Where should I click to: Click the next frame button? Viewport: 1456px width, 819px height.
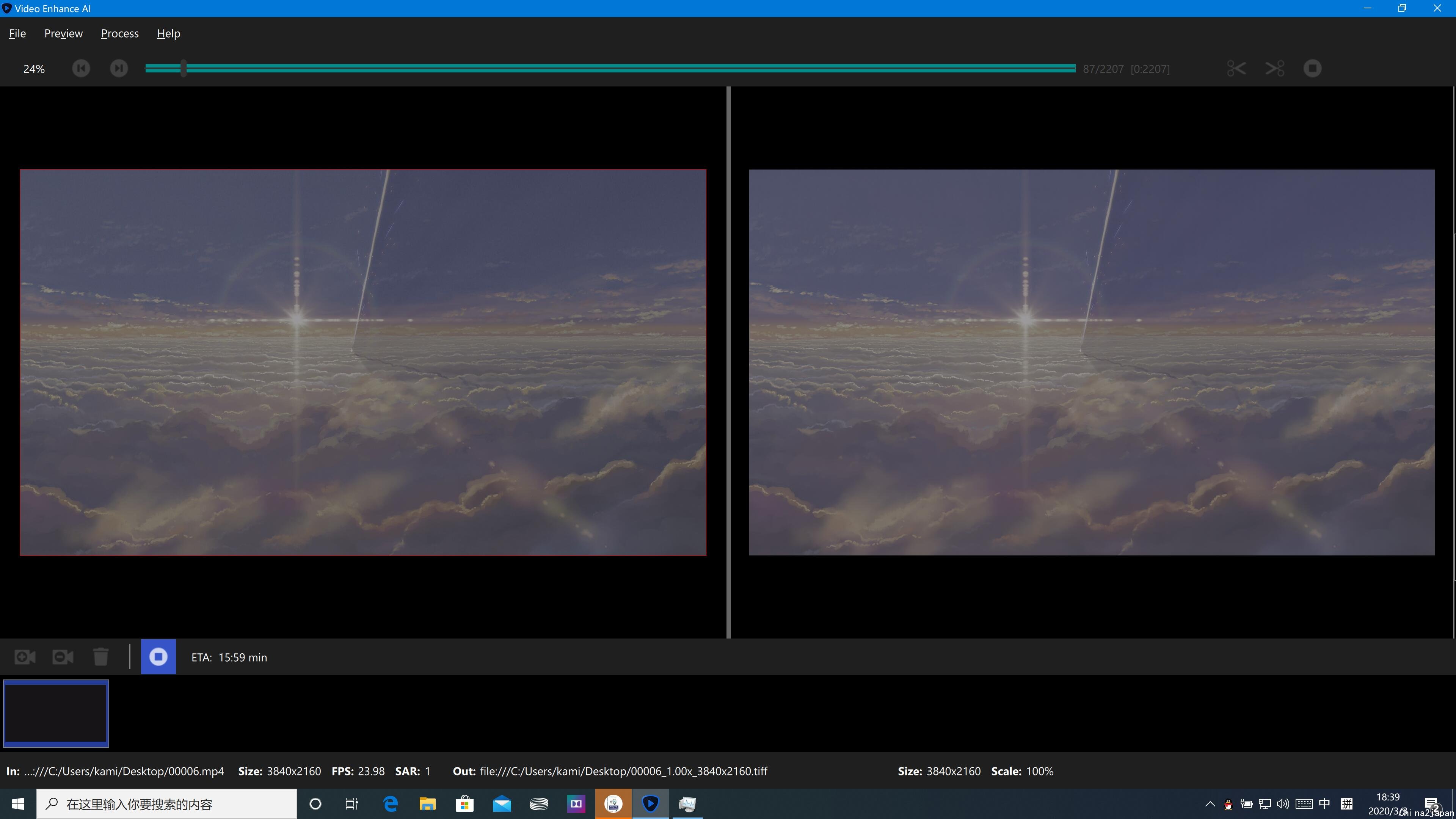point(119,68)
